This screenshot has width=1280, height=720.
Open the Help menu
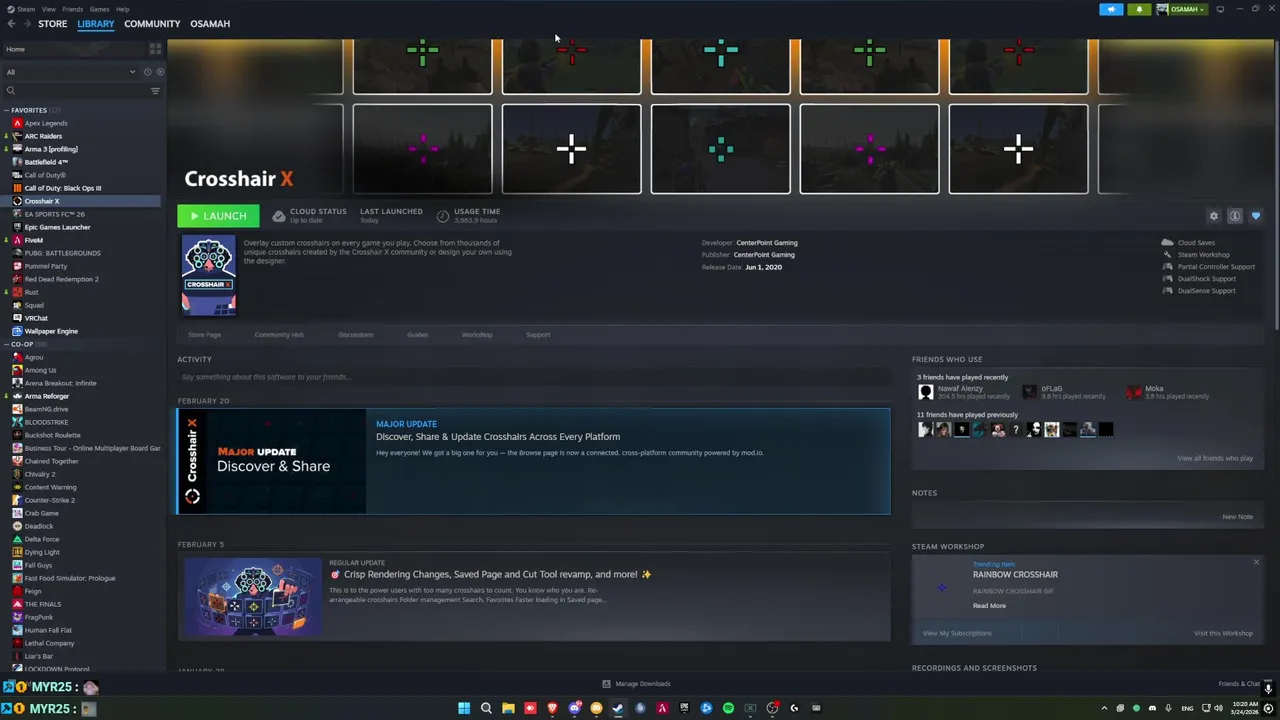122,9
